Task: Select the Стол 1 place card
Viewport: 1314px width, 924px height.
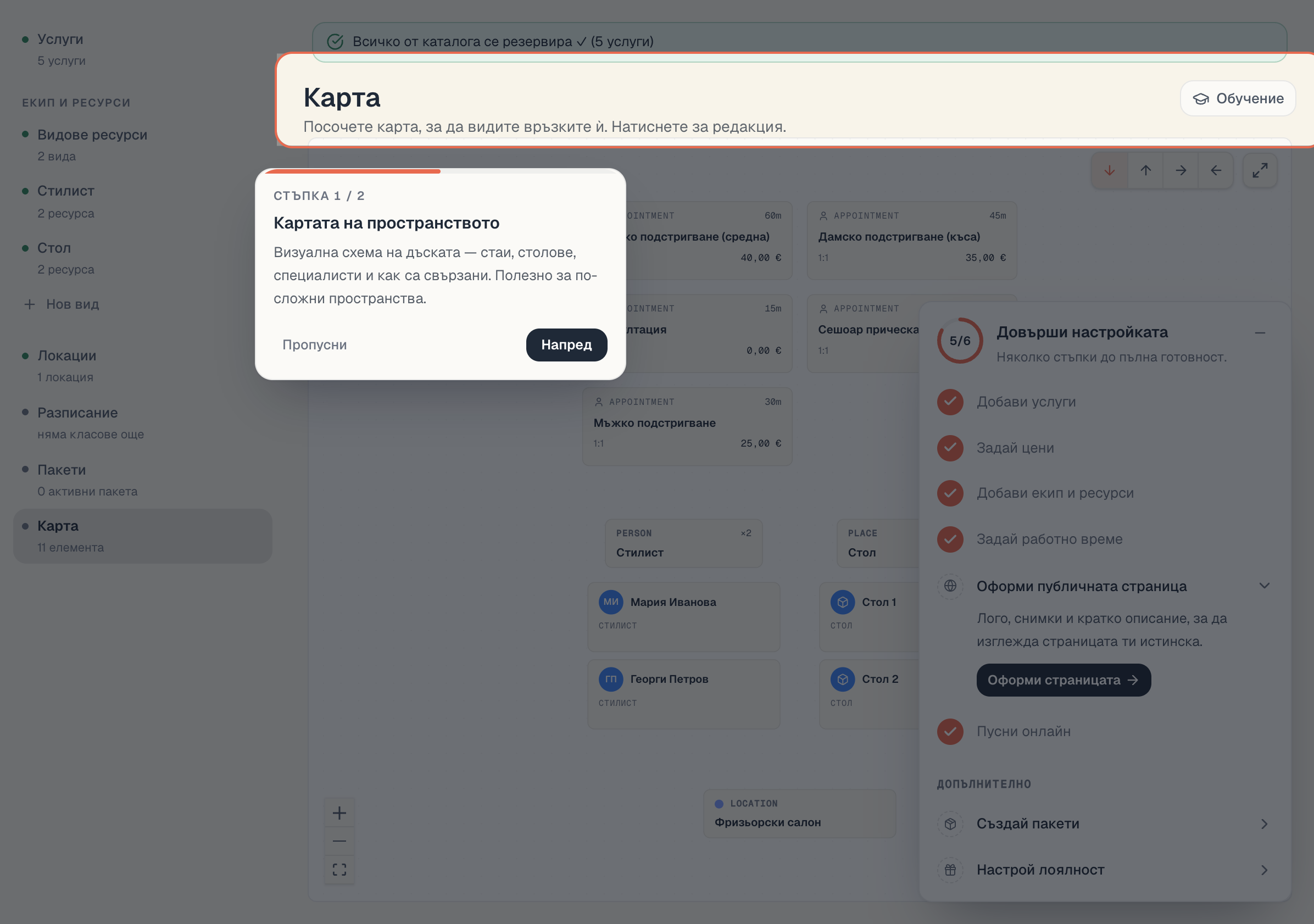Action: click(868, 617)
